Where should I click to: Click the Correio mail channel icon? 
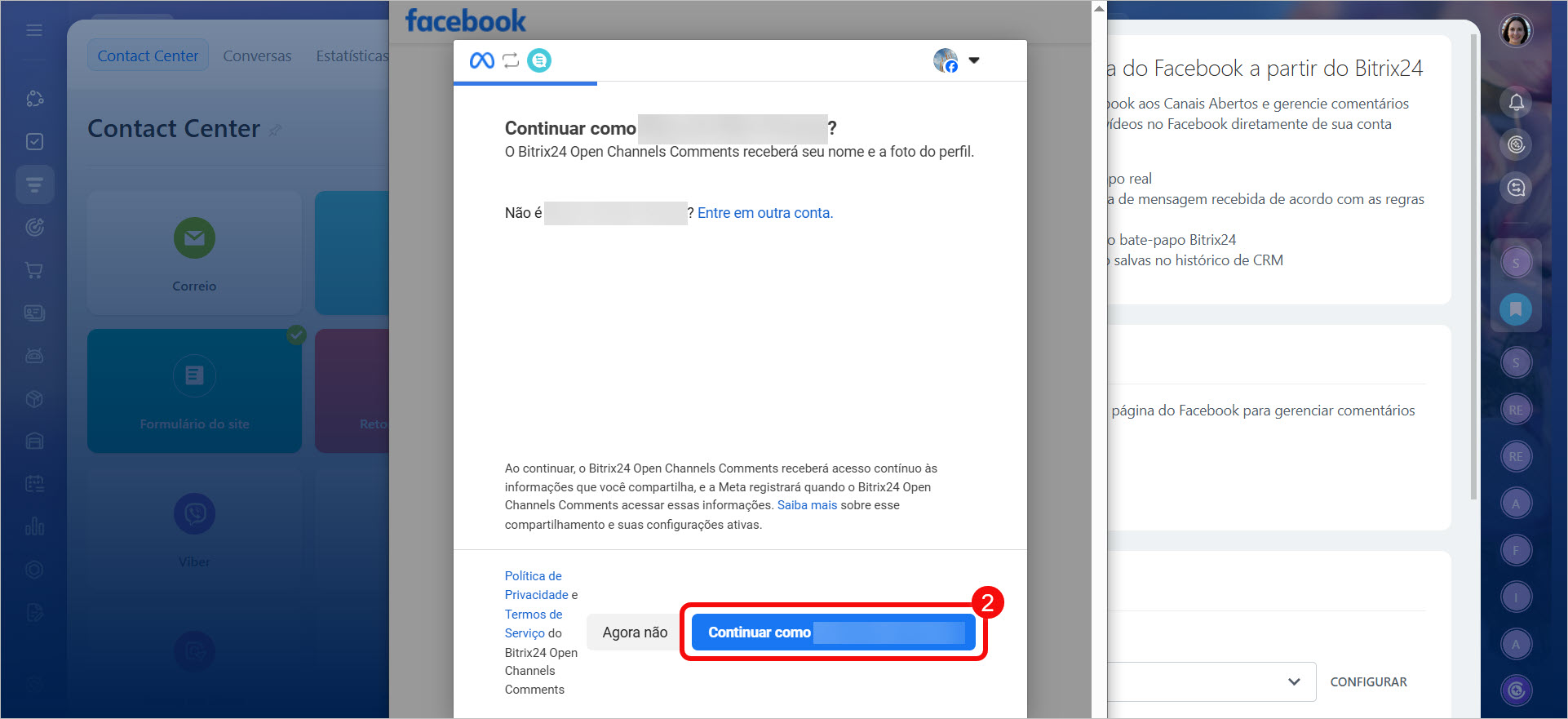click(194, 238)
